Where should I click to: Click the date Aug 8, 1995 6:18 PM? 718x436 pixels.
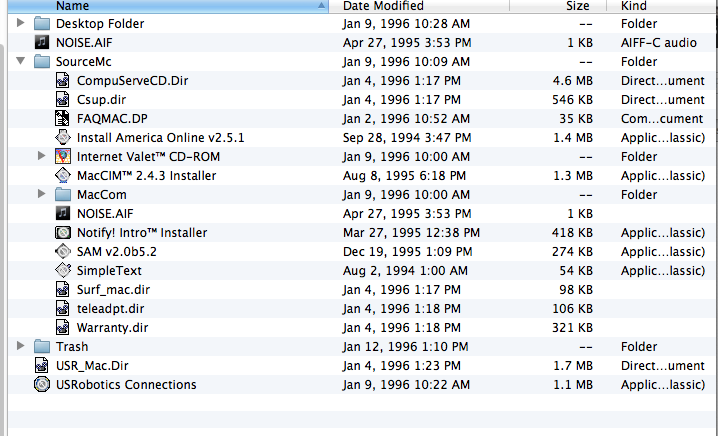pos(404,176)
